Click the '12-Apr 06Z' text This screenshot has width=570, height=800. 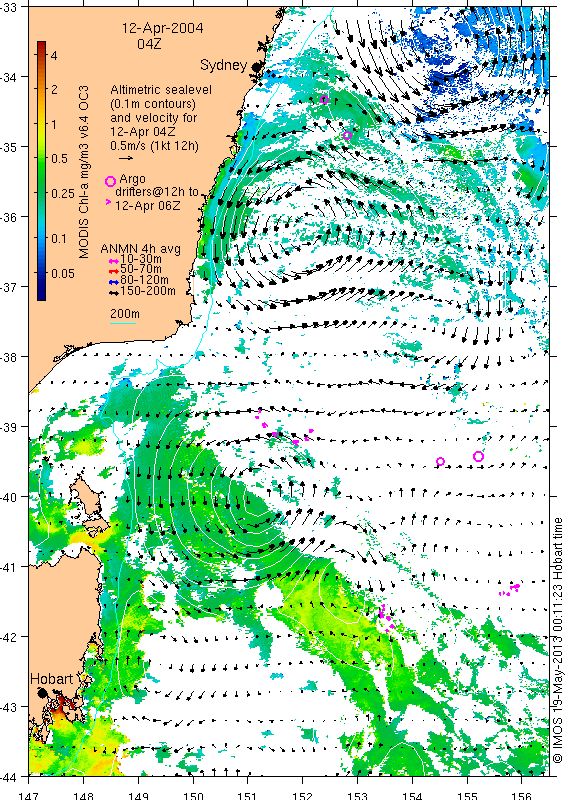click(x=146, y=206)
